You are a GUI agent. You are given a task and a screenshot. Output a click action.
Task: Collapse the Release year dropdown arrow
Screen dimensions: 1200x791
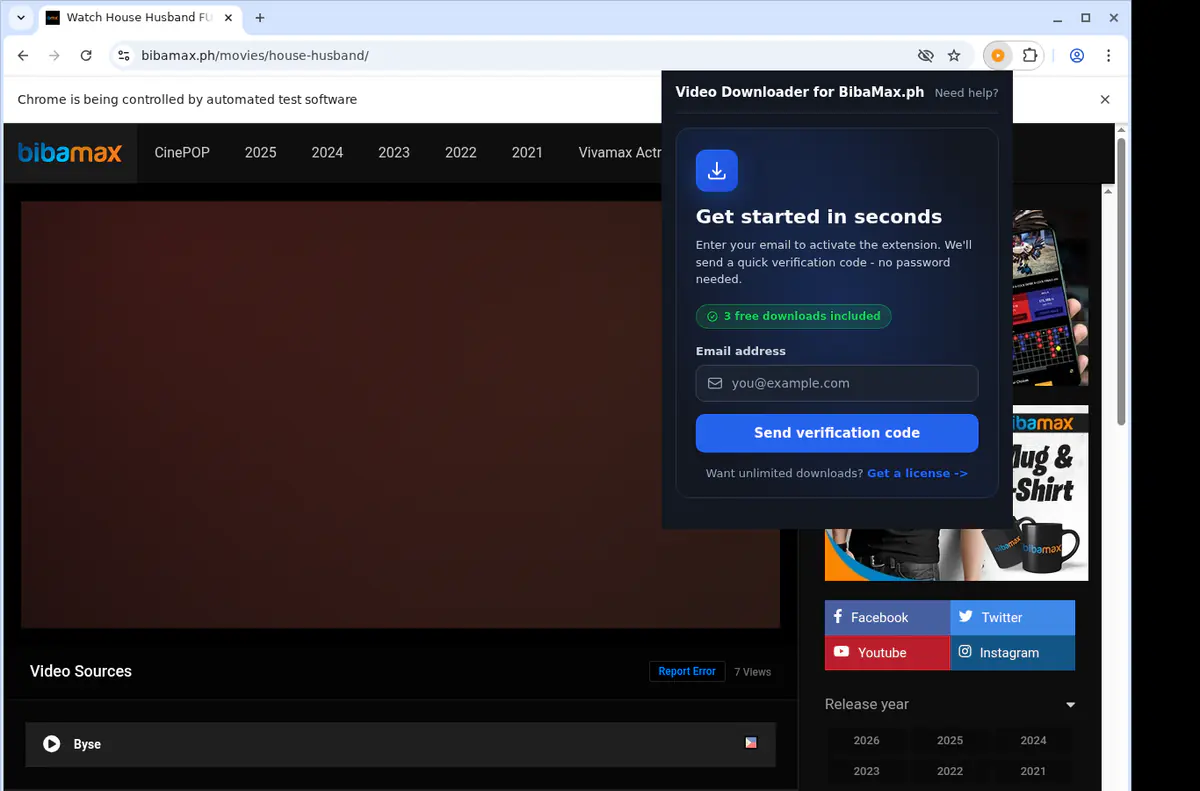tap(1070, 705)
